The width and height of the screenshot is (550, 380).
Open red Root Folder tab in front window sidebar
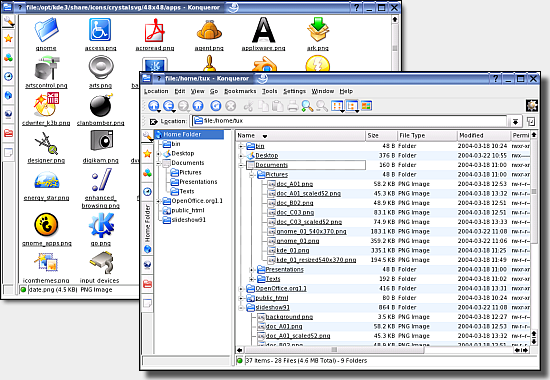pyautogui.click(x=147, y=284)
